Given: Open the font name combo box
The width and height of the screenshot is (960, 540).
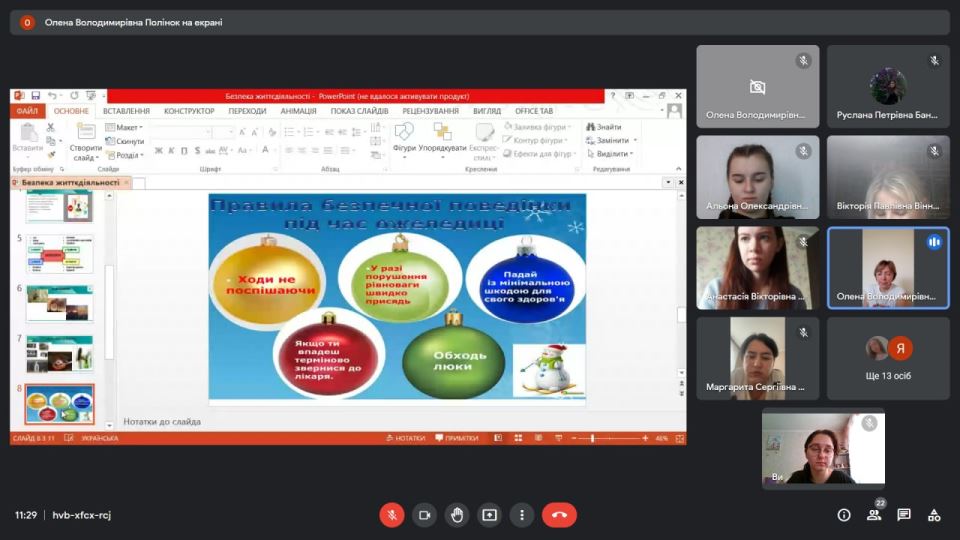Looking at the screenshot, I should tap(181, 132).
